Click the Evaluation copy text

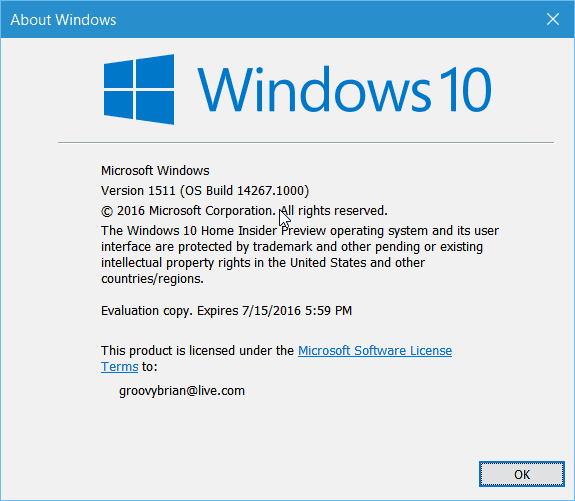(147, 311)
